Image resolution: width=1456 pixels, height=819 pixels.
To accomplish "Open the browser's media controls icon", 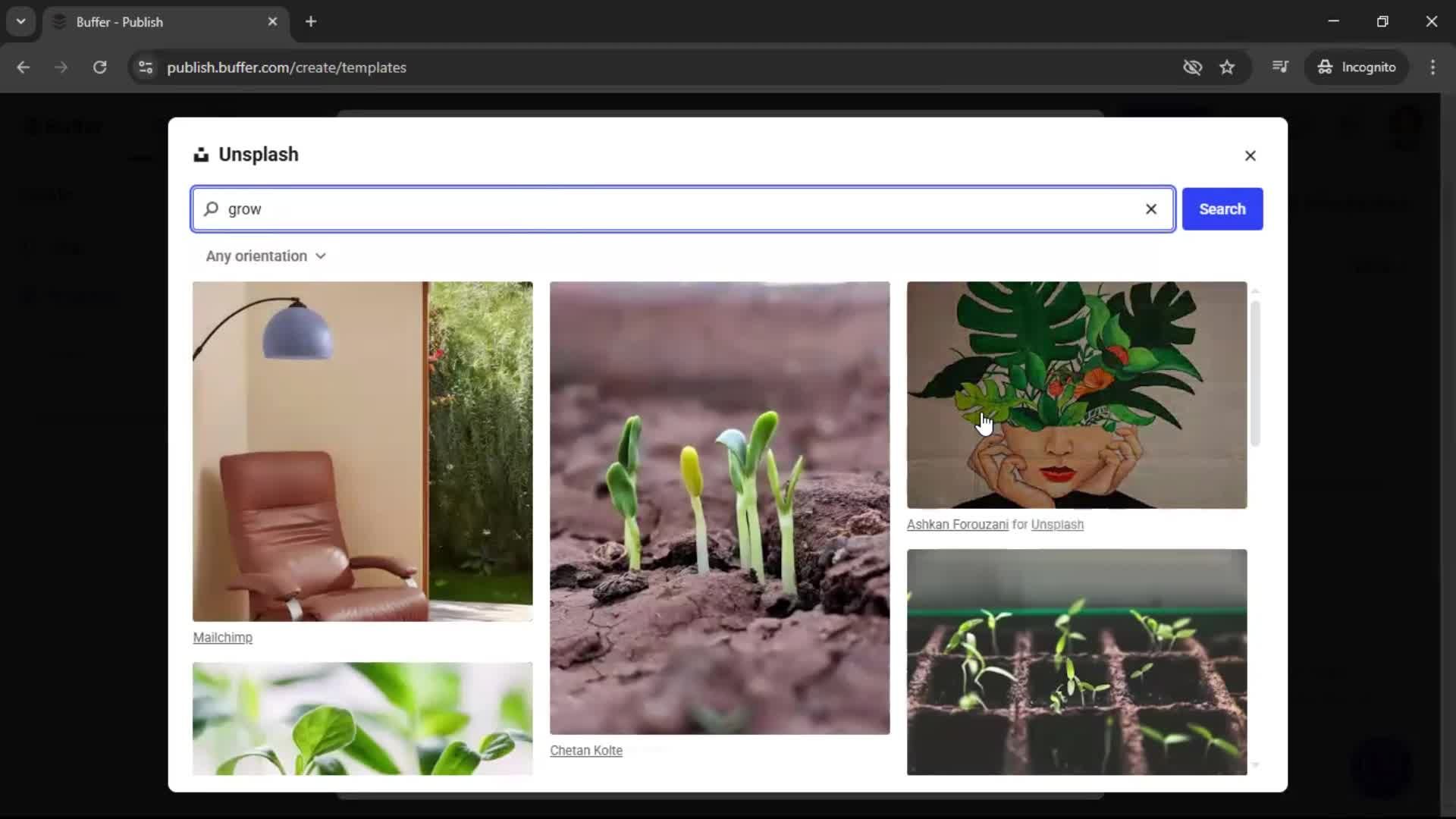I will [x=1280, y=67].
